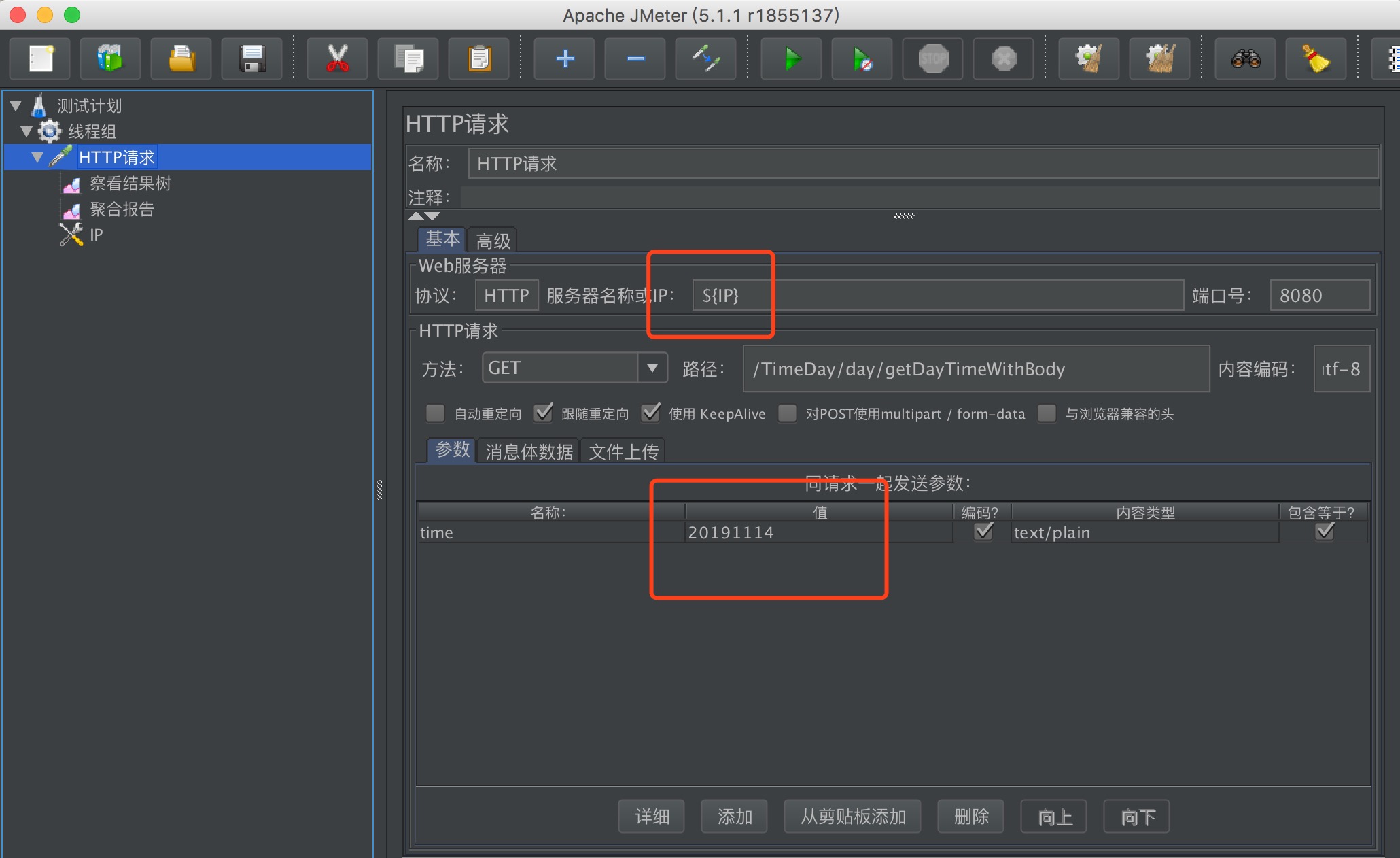The width and height of the screenshot is (1400, 858).
Task: Toggle the 使用 KeepAlive checkbox
Action: click(x=650, y=413)
